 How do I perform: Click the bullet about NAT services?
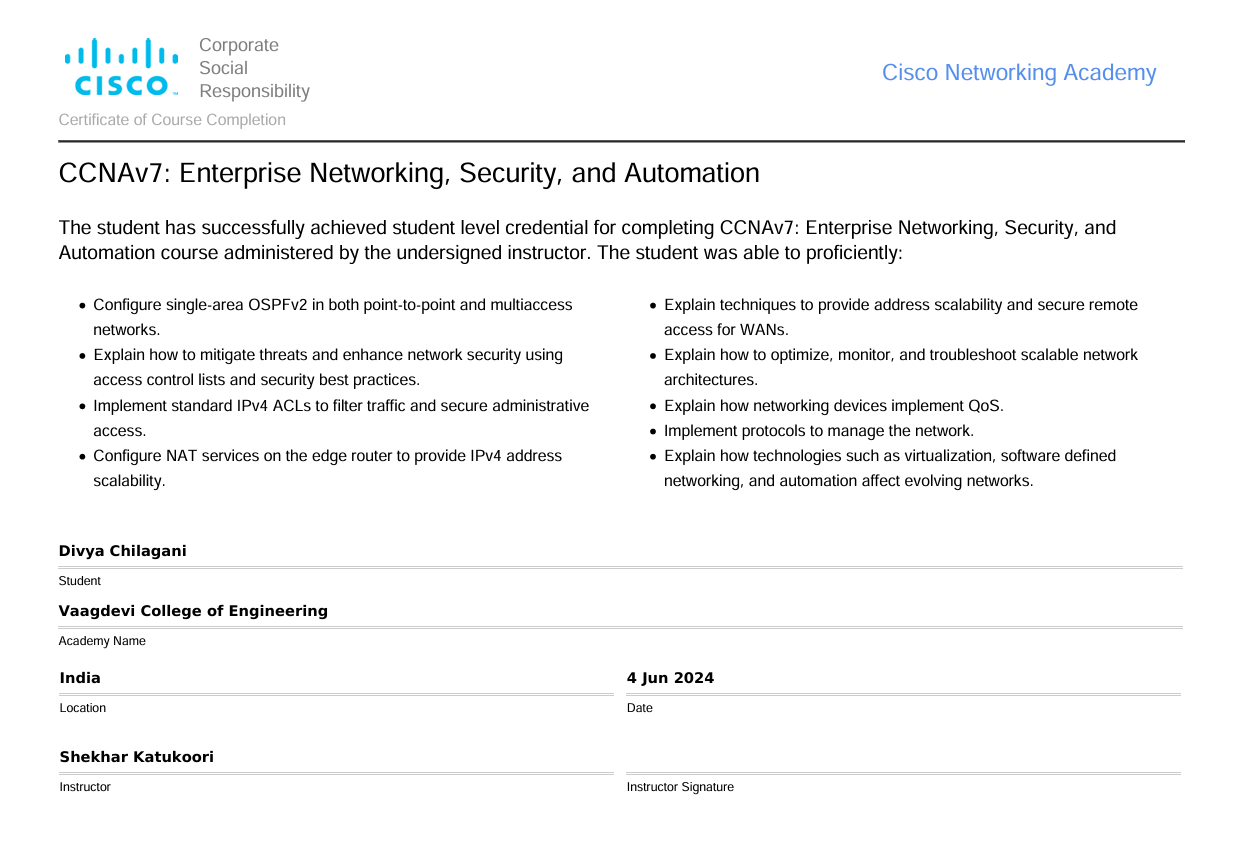click(x=327, y=468)
